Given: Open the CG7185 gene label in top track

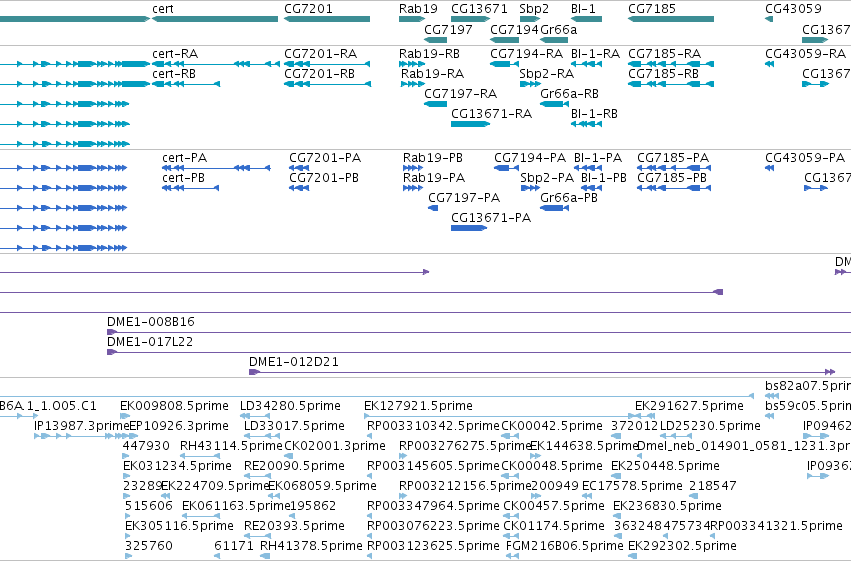Looking at the screenshot, I should click(x=652, y=9).
